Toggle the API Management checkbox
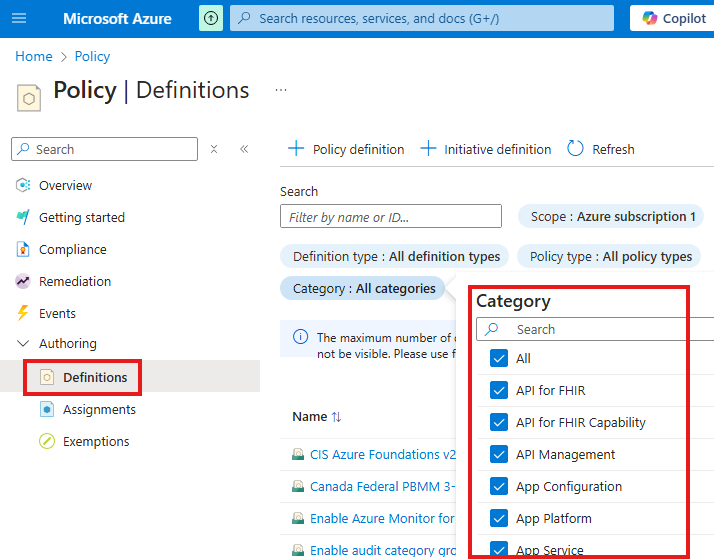714x560 pixels. pyautogui.click(x=499, y=454)
